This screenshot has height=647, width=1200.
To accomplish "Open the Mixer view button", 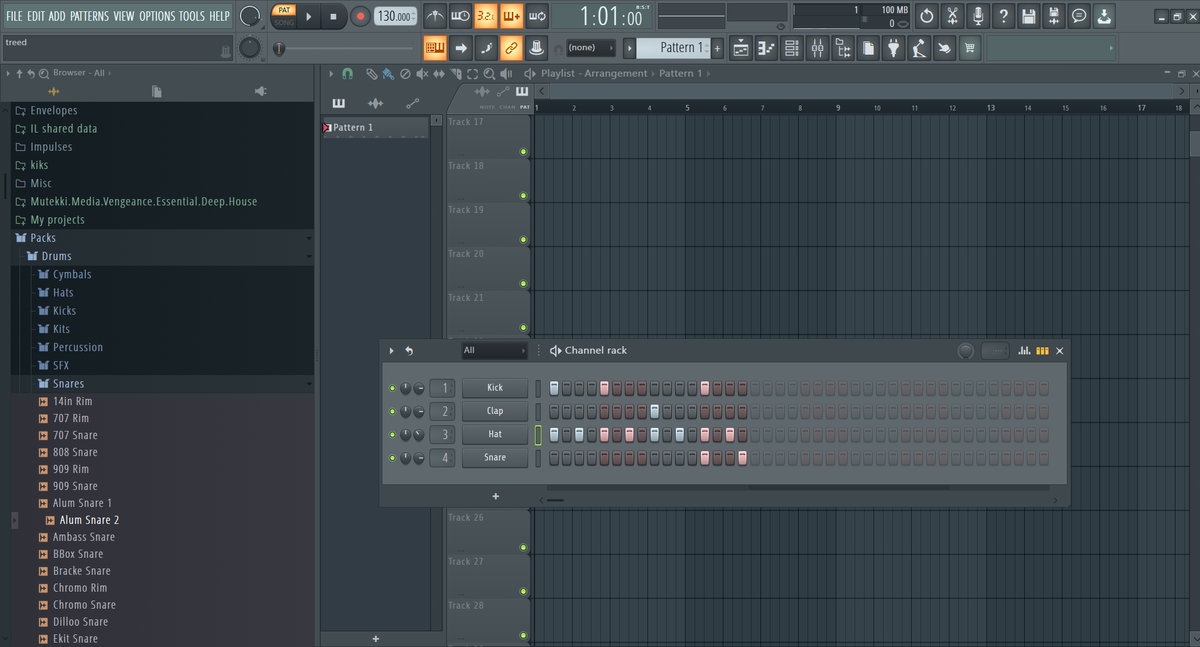I will 817,47.
